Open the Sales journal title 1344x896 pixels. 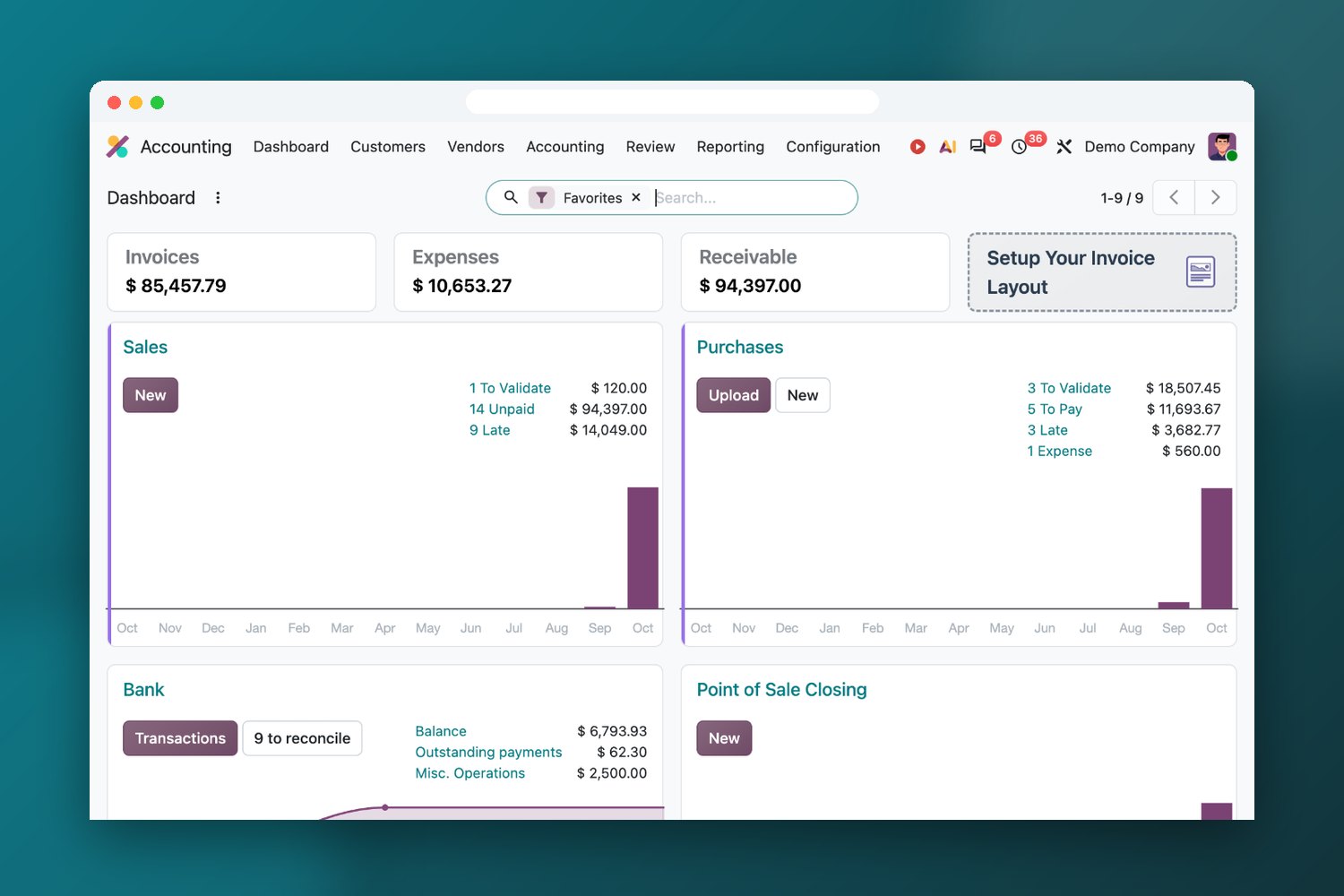pos(145,347)
